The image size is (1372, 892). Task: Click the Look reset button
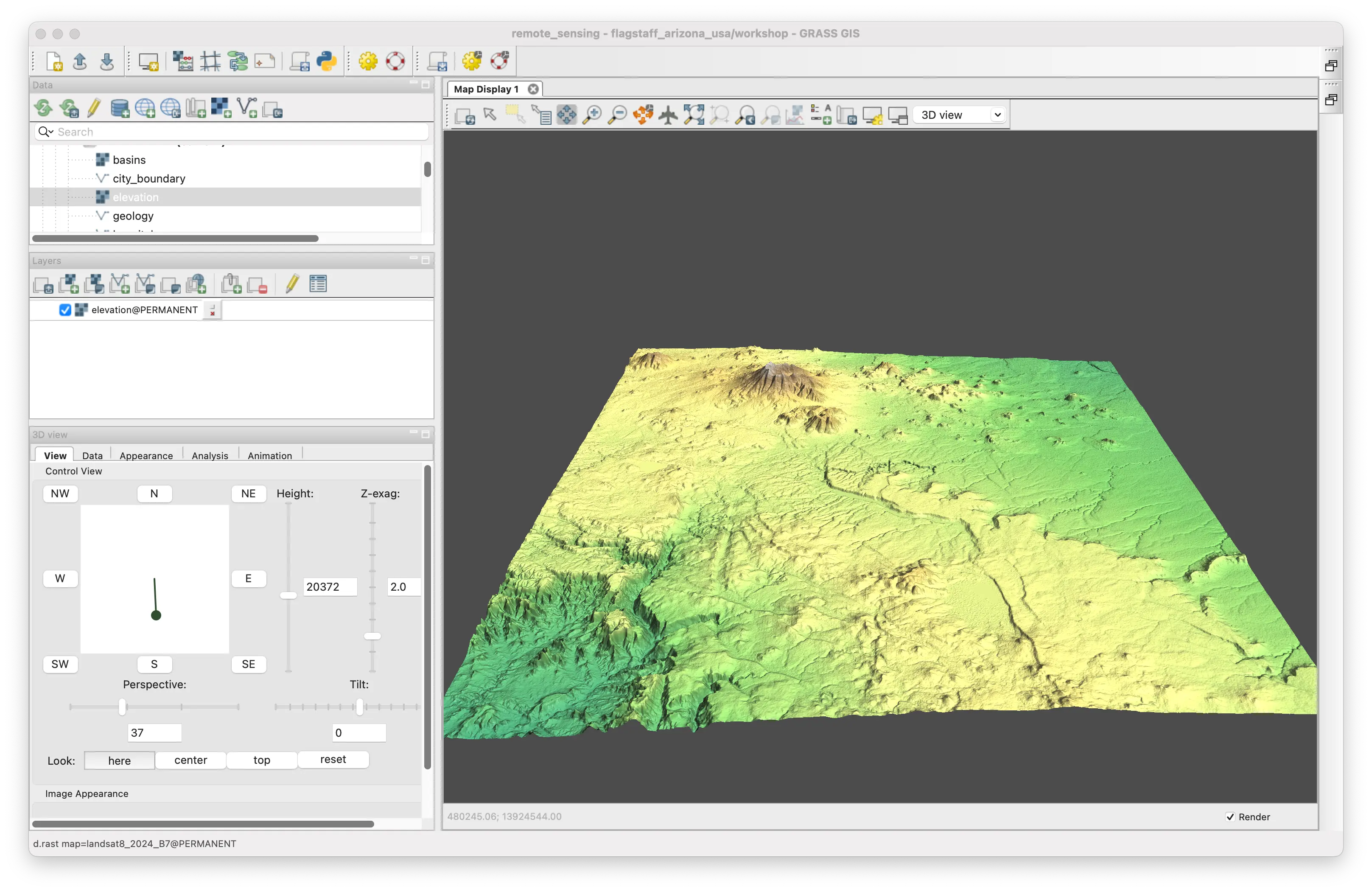pyautogui.click(x=333, y=759)
